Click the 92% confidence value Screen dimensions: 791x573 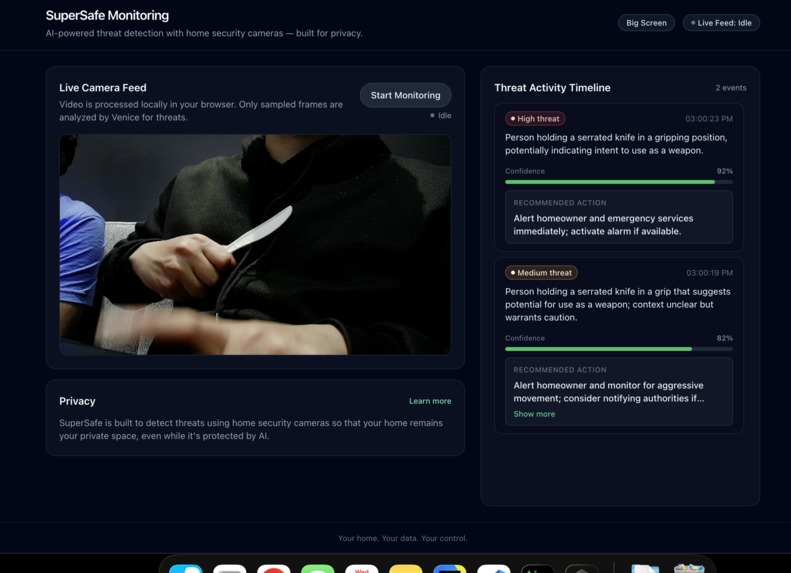pyautogui.click(x=724, y=171)
